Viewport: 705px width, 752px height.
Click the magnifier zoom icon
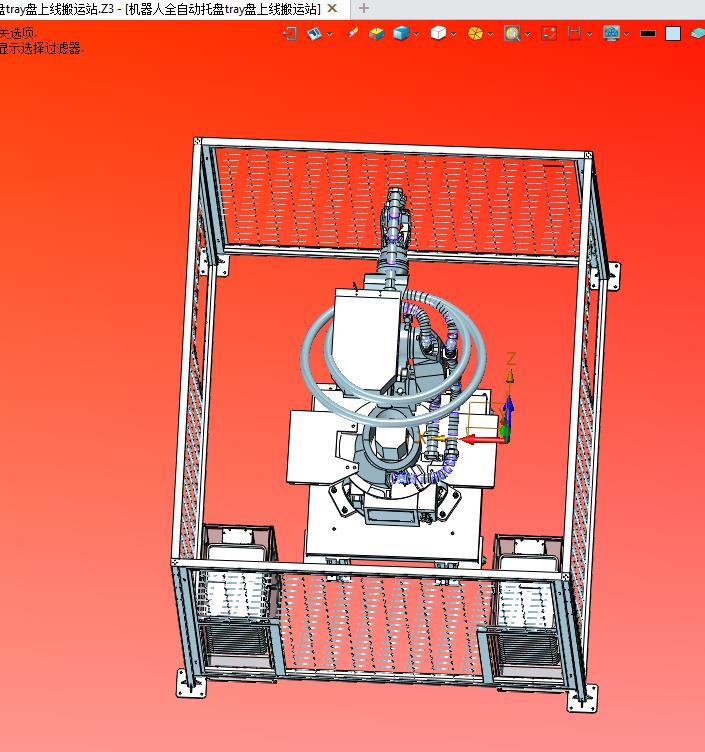tap(512, 34)
